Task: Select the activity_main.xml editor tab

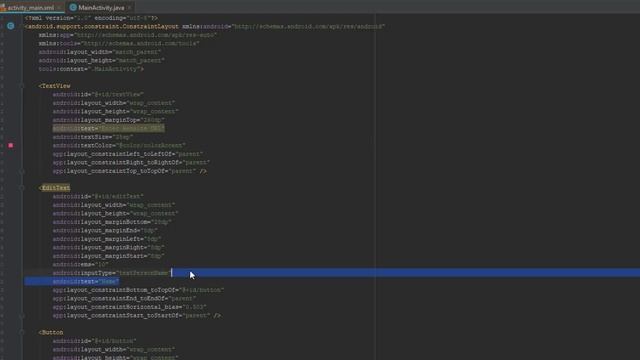Action: pos(30,7)
